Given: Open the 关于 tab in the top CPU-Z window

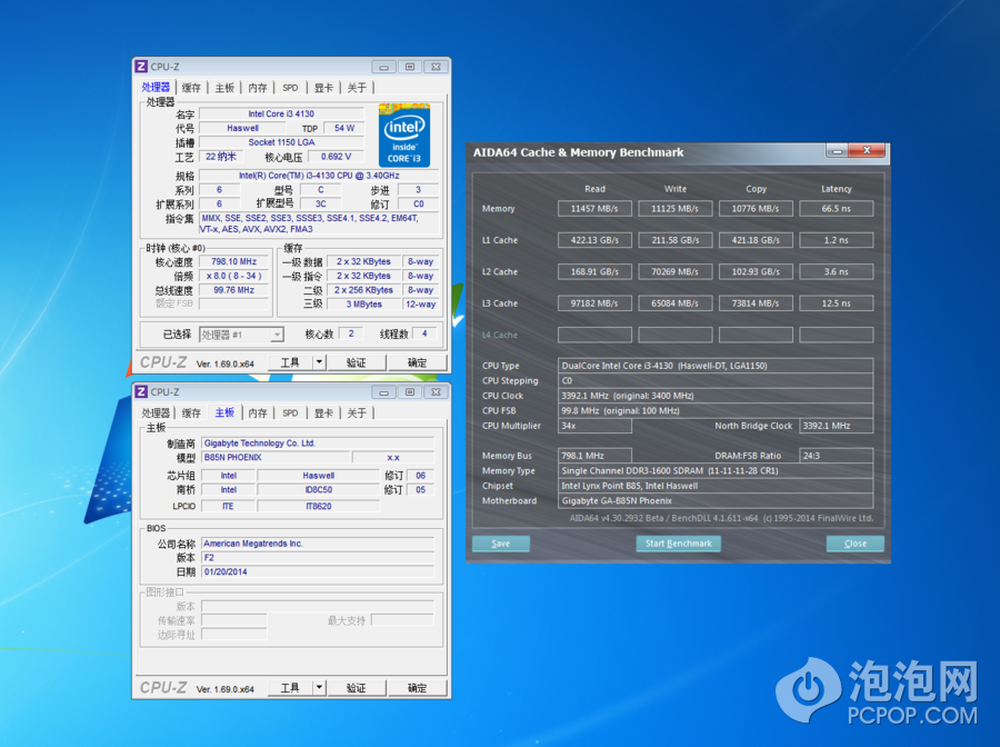Looking at the screenshot, I should (x=357, y=87).
